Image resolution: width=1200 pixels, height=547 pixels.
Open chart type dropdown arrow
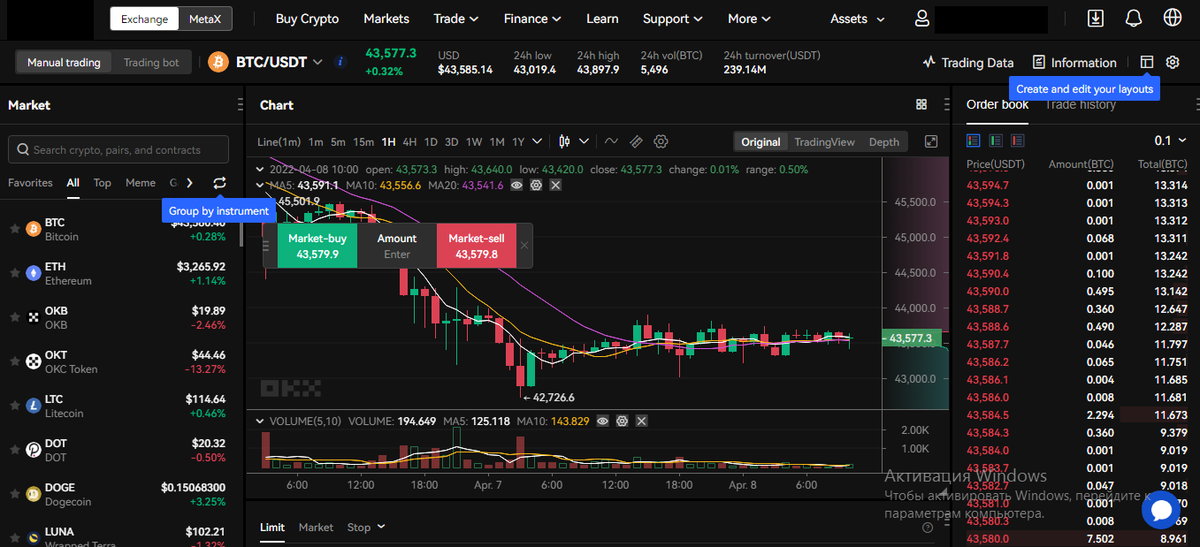click(584, 142)
